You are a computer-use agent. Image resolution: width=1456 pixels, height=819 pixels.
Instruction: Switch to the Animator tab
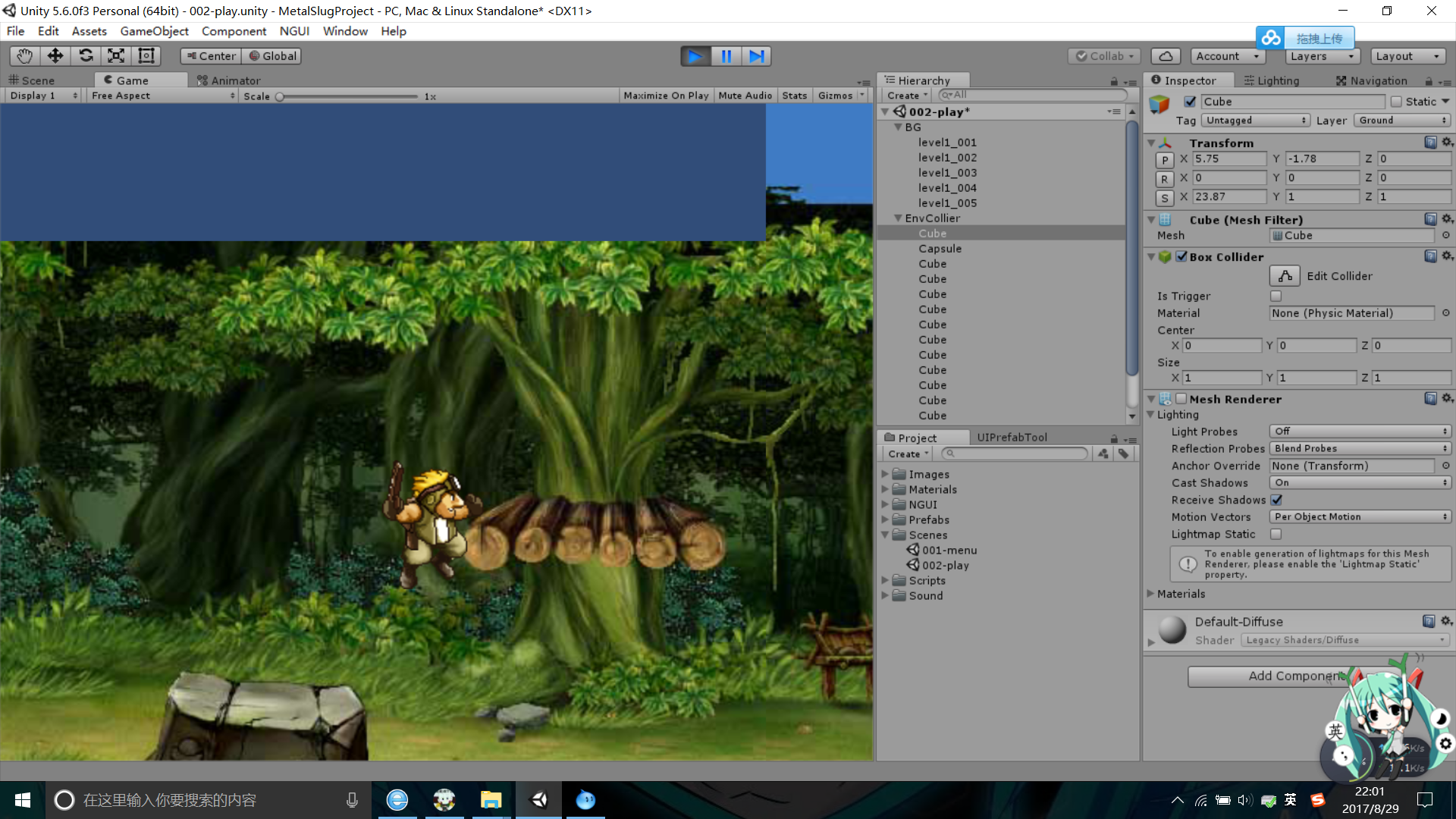pyautogui.click(x=229, y=80)
